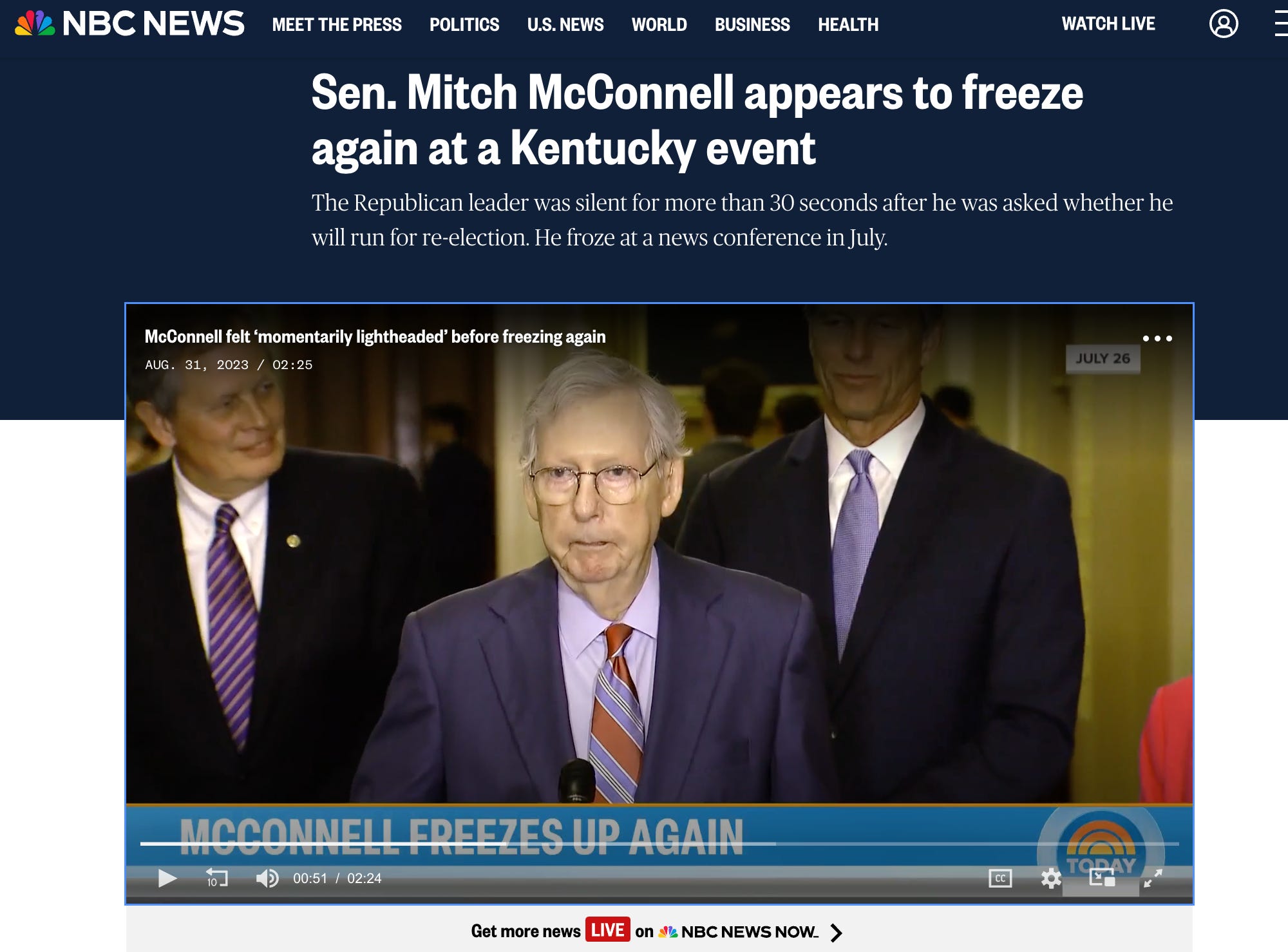Open Meet the Press section

point(337,24)
